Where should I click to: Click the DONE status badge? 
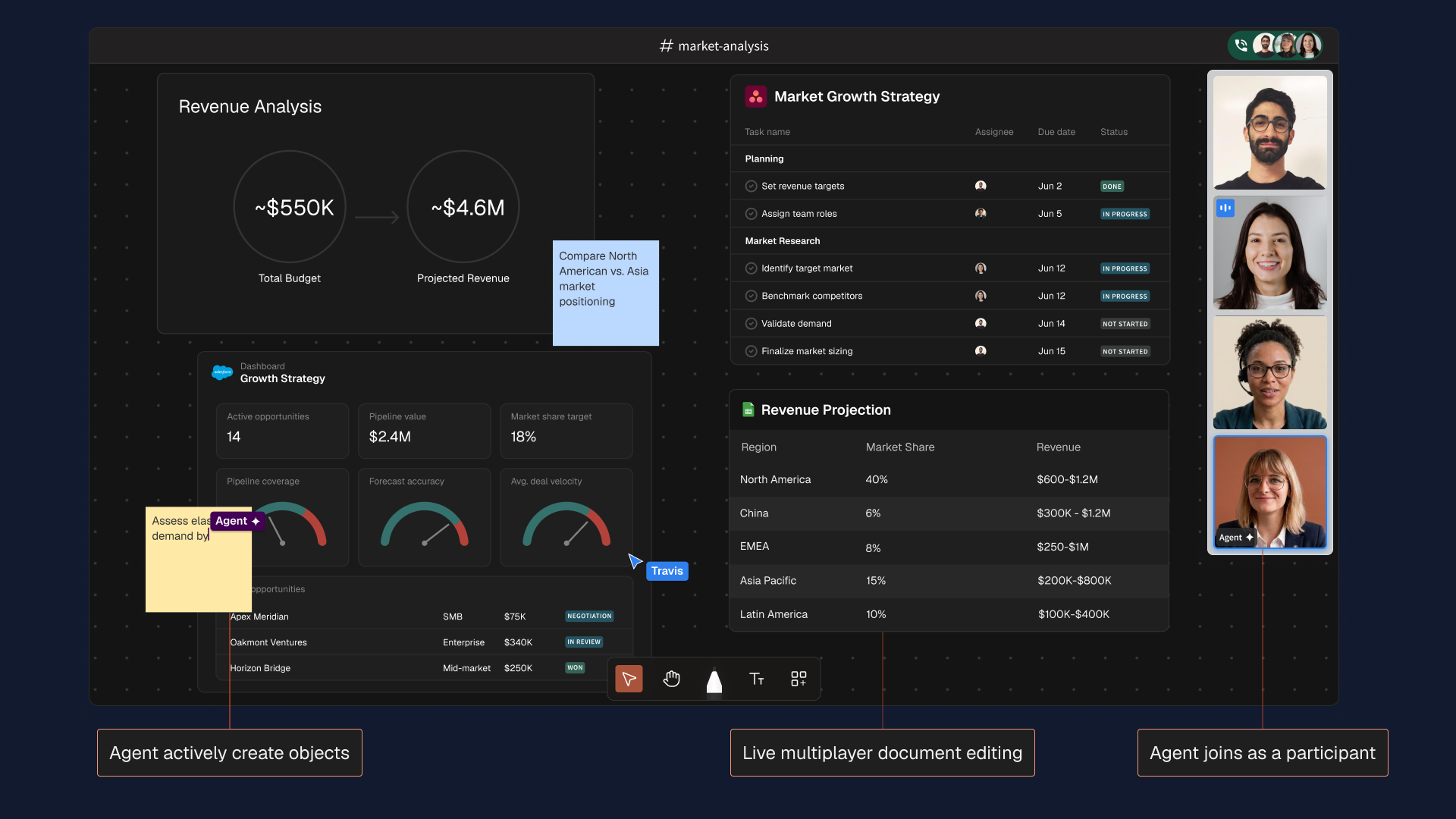tap(1112, 187)
